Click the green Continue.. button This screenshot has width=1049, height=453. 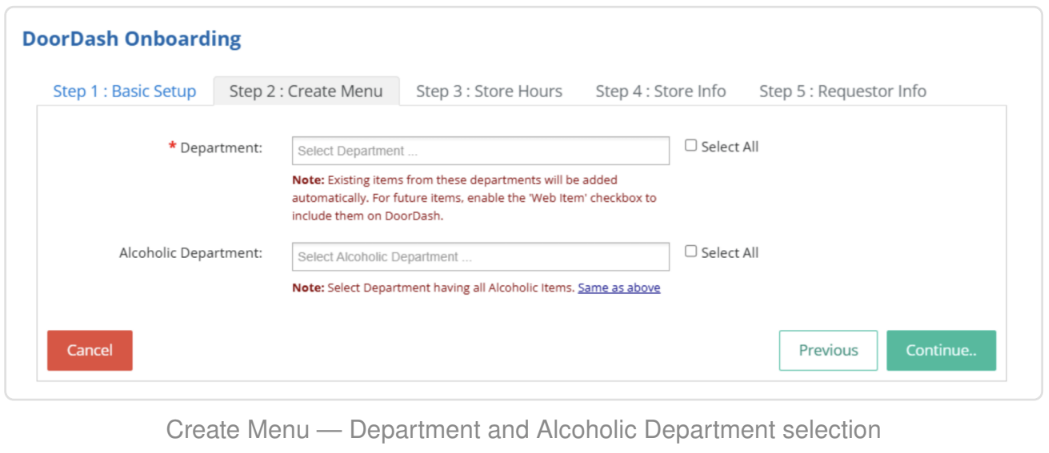941,350
